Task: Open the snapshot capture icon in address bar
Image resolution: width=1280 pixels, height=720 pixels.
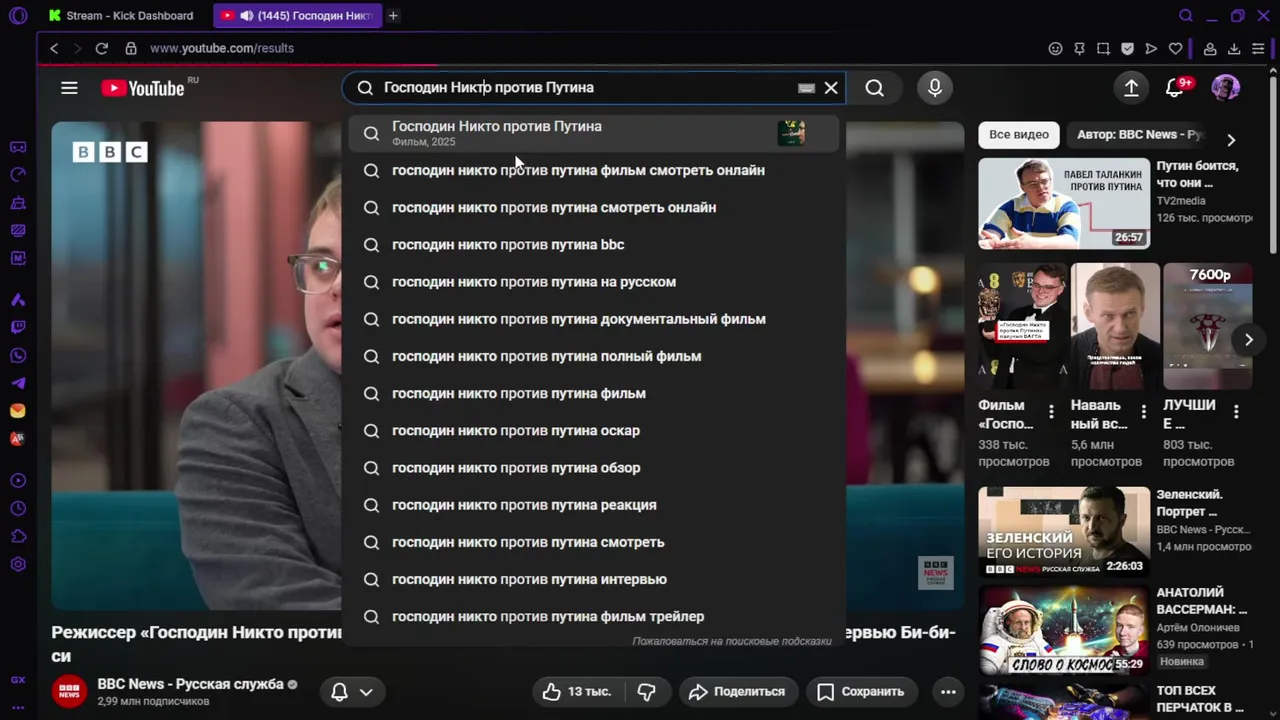Action: coord(1103,48)
